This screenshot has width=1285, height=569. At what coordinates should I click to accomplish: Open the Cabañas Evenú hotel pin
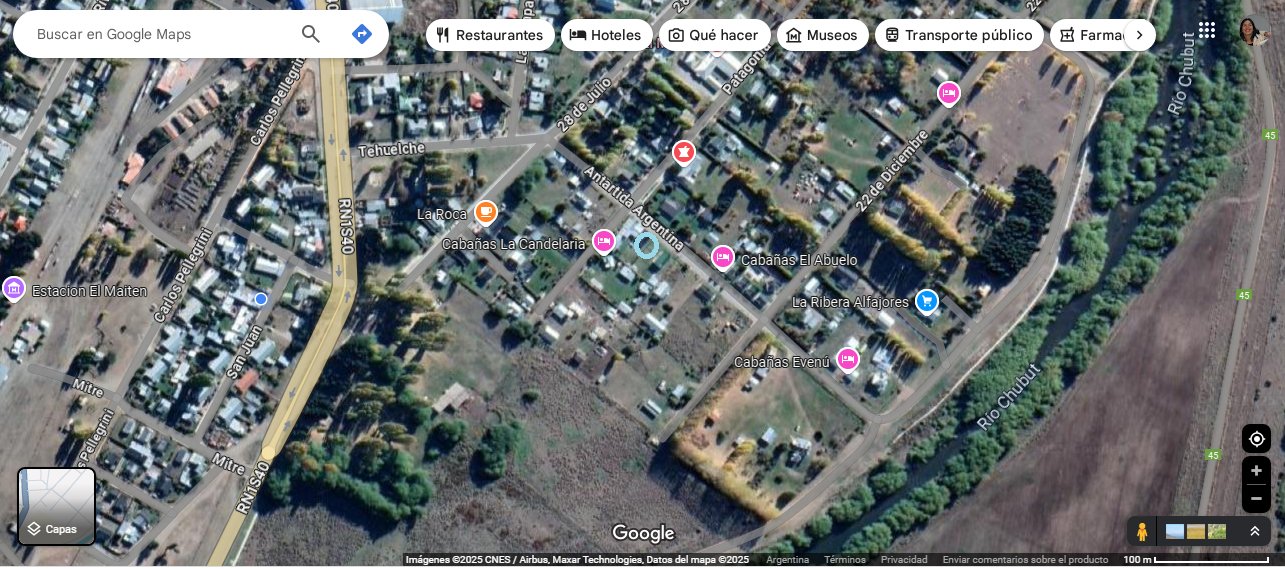[848, 360]
